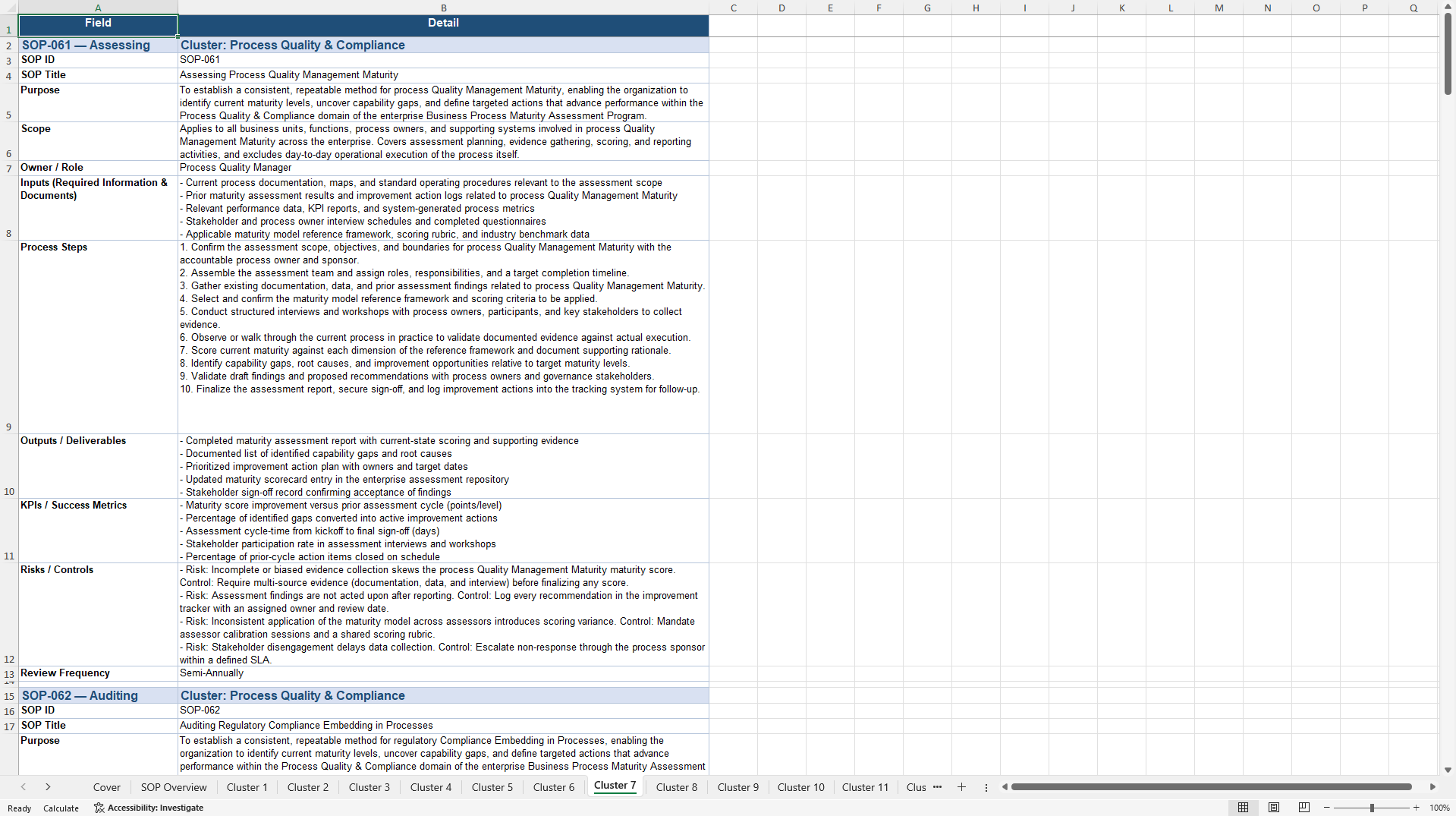Click 'Auditing Regulatory Compliance Embedding' title cell
This screenshot has height=816, width=1456.
(444, 726)
